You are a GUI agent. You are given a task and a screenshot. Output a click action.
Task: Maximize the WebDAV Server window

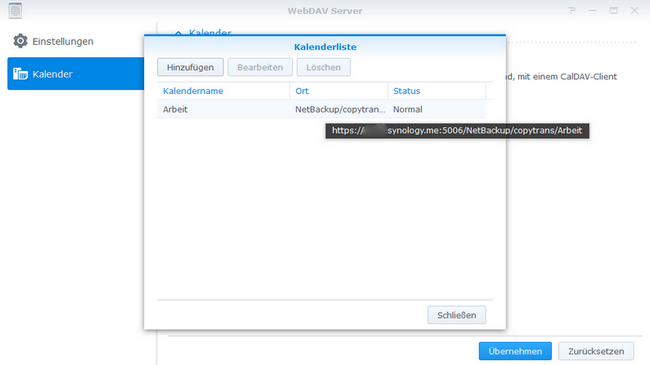point(614,10)
